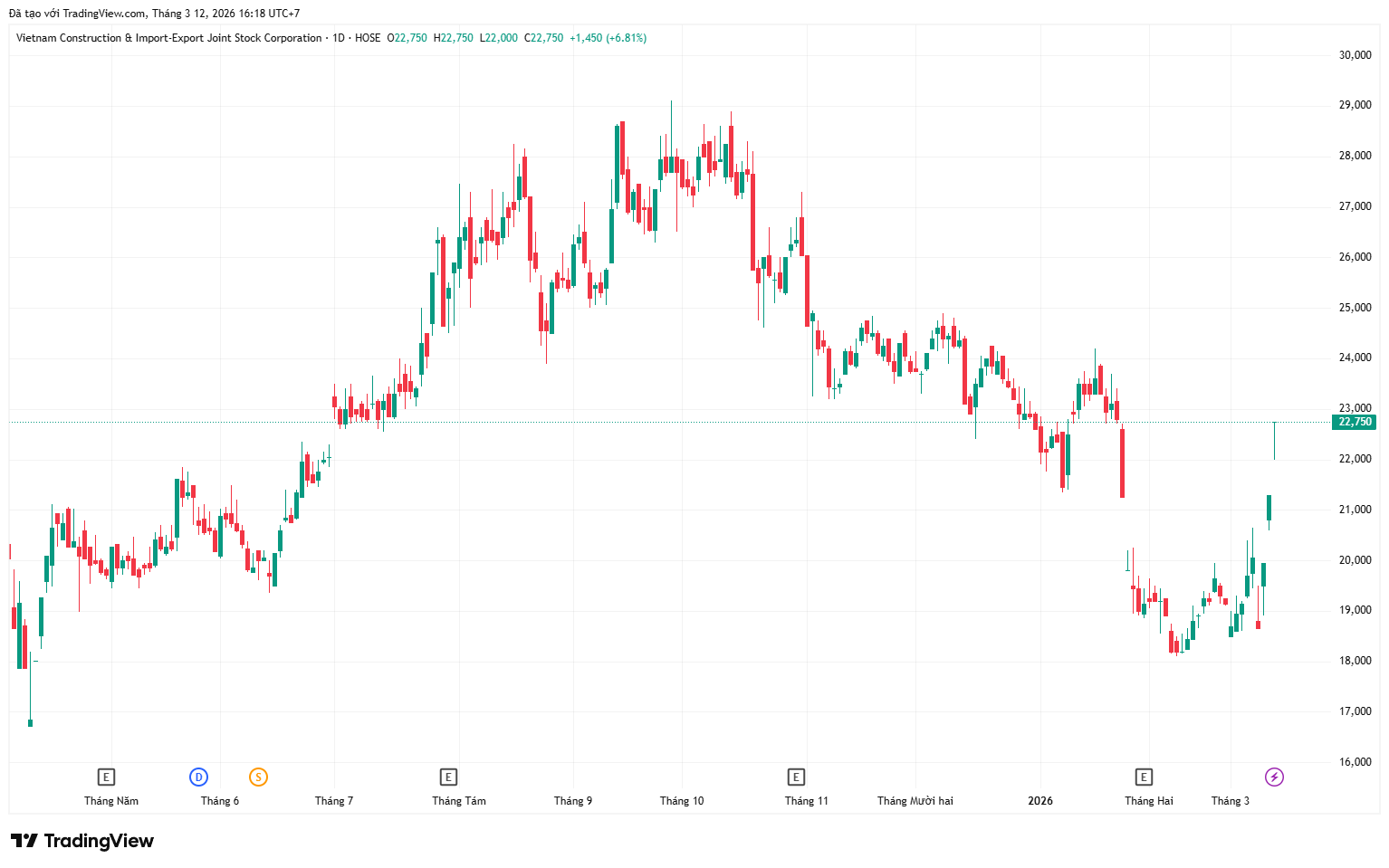
Task: Click the orange split S marker
Action: [258, 777]
